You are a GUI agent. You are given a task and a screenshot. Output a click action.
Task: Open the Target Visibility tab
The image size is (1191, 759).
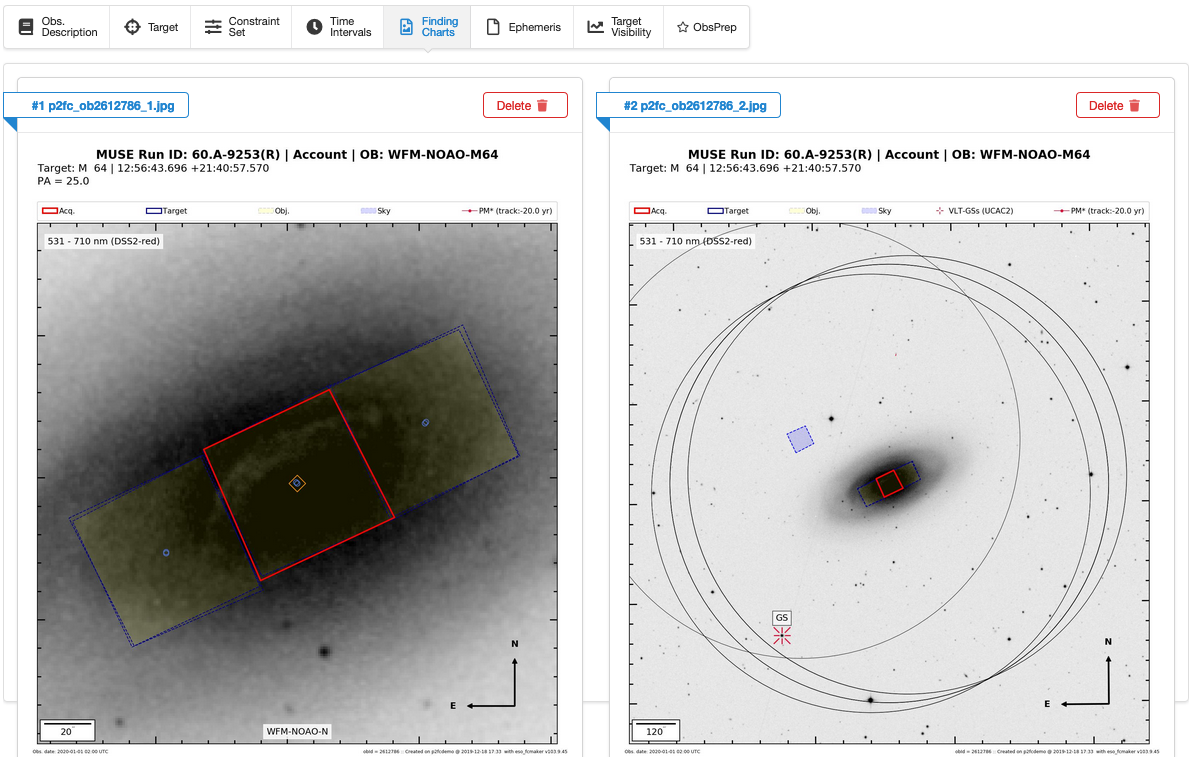pyautogui.click(x=619, y=27)
